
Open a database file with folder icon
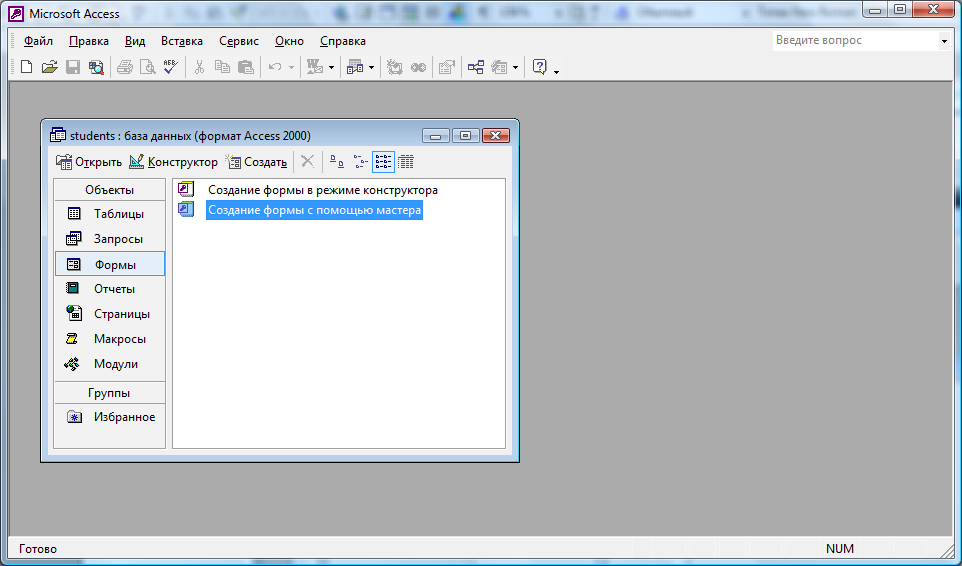click(49, 67)
